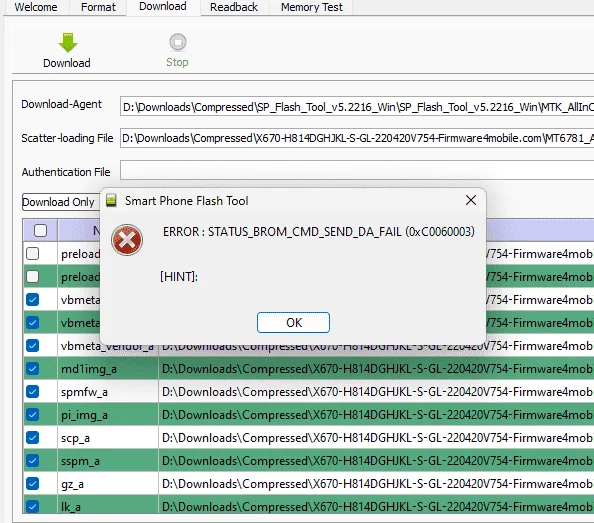Viewport: 594px width, 523px height.
Task: Click the red error icon in dialog
Action: [127, 240]
